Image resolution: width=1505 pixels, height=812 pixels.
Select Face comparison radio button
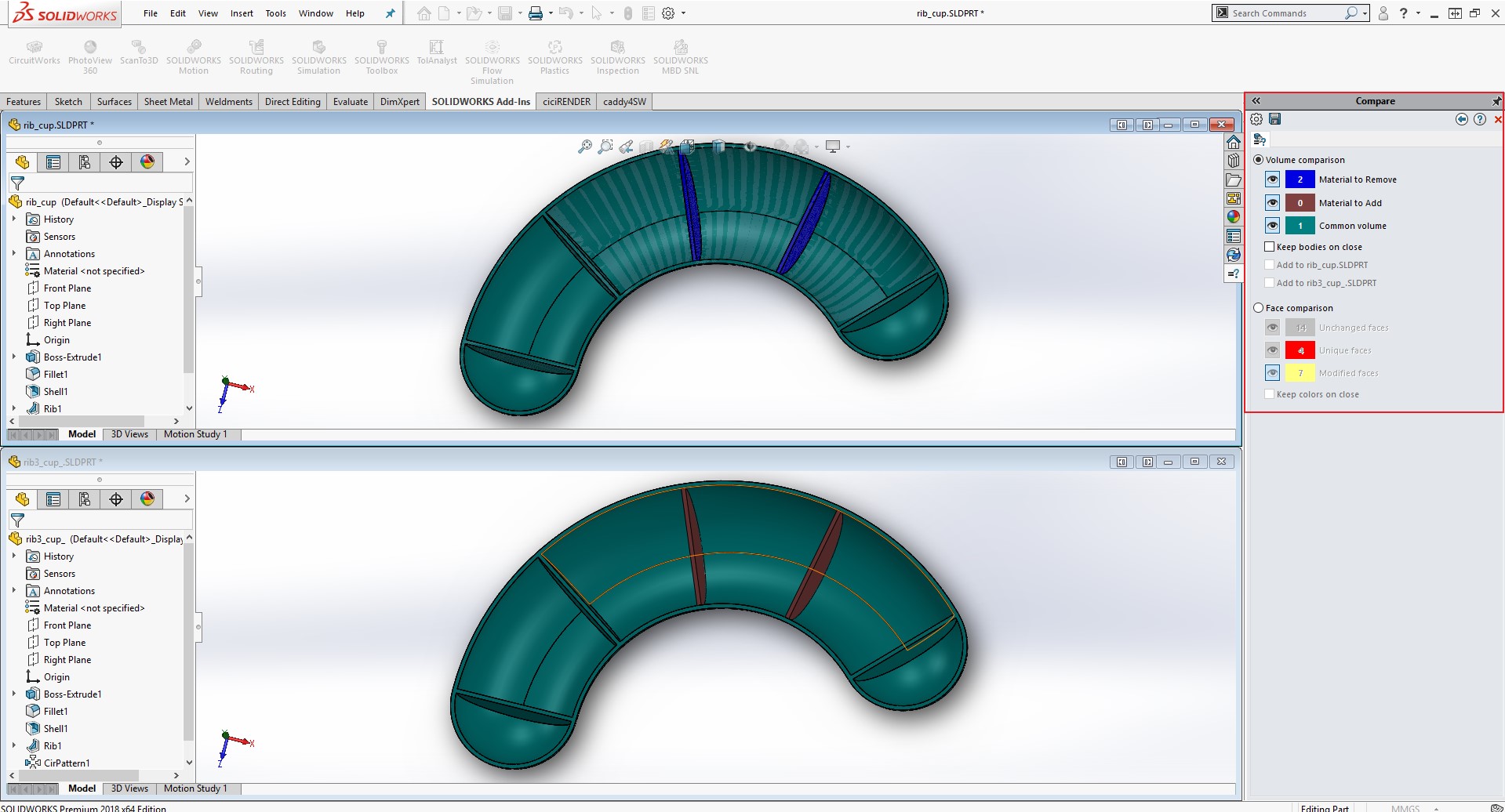tap(1259, 308)
